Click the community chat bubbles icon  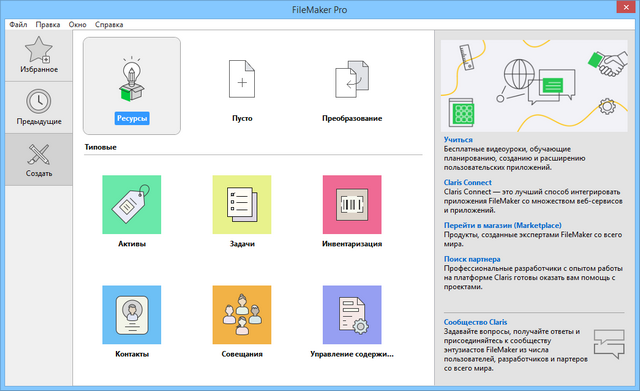pos(609,344)
